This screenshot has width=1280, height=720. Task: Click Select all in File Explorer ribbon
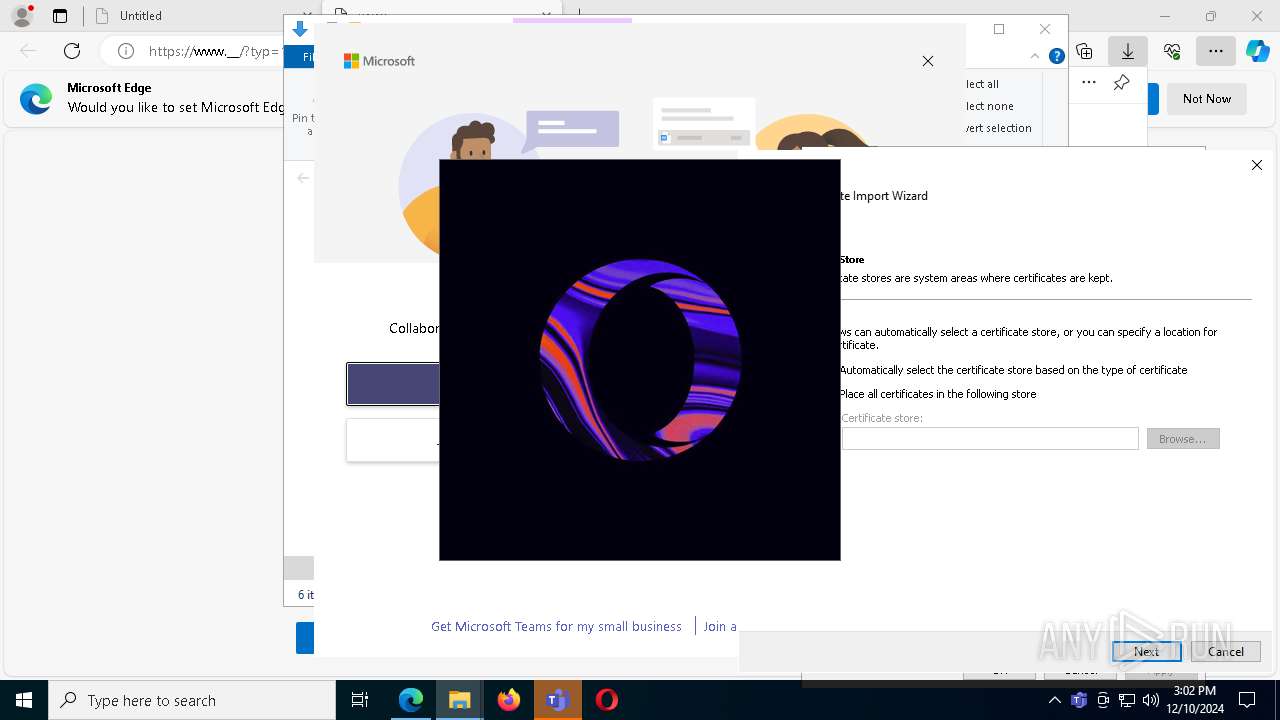981,84
